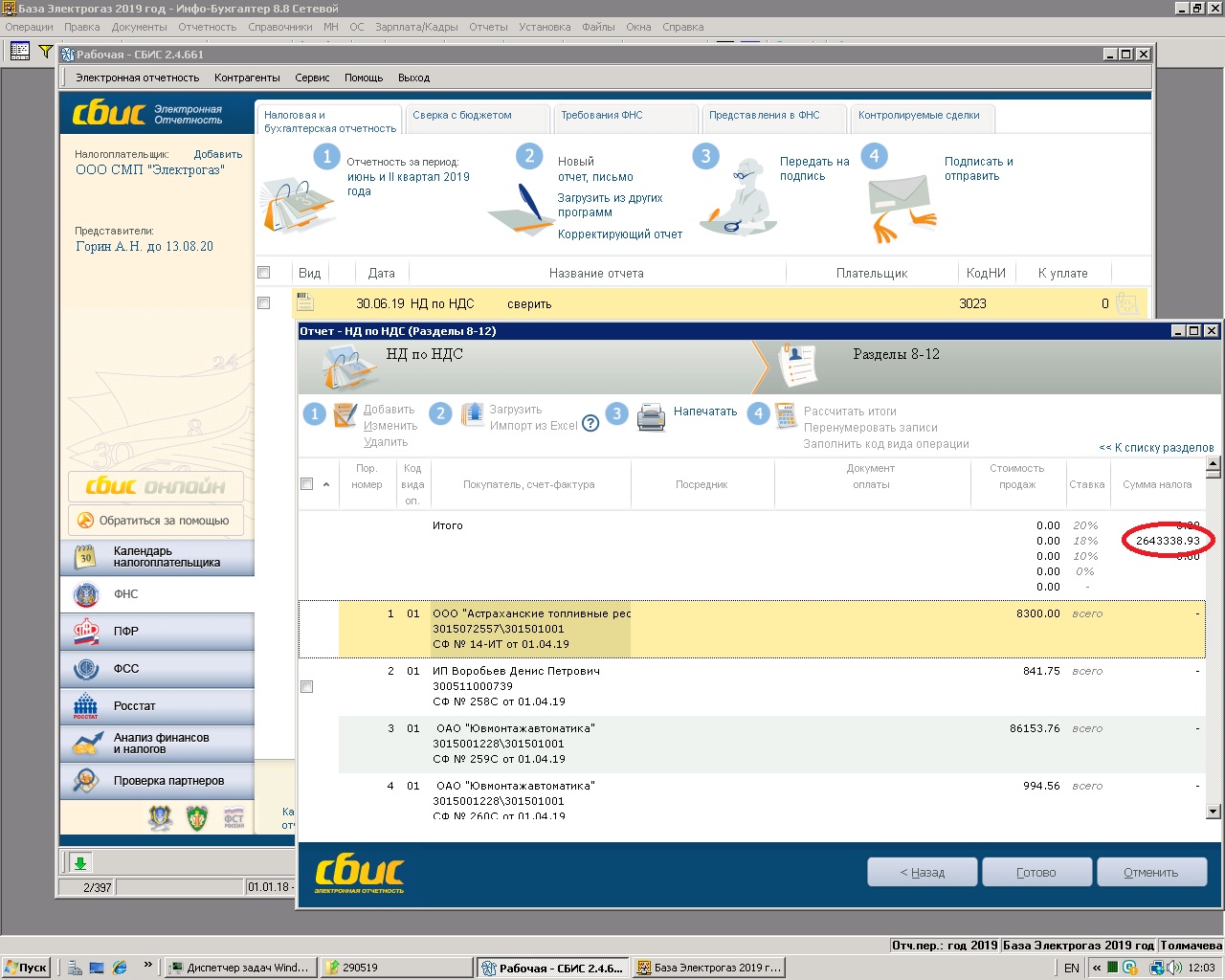Click the 2643338.93 tax sum value

(x=1168, y=541)
